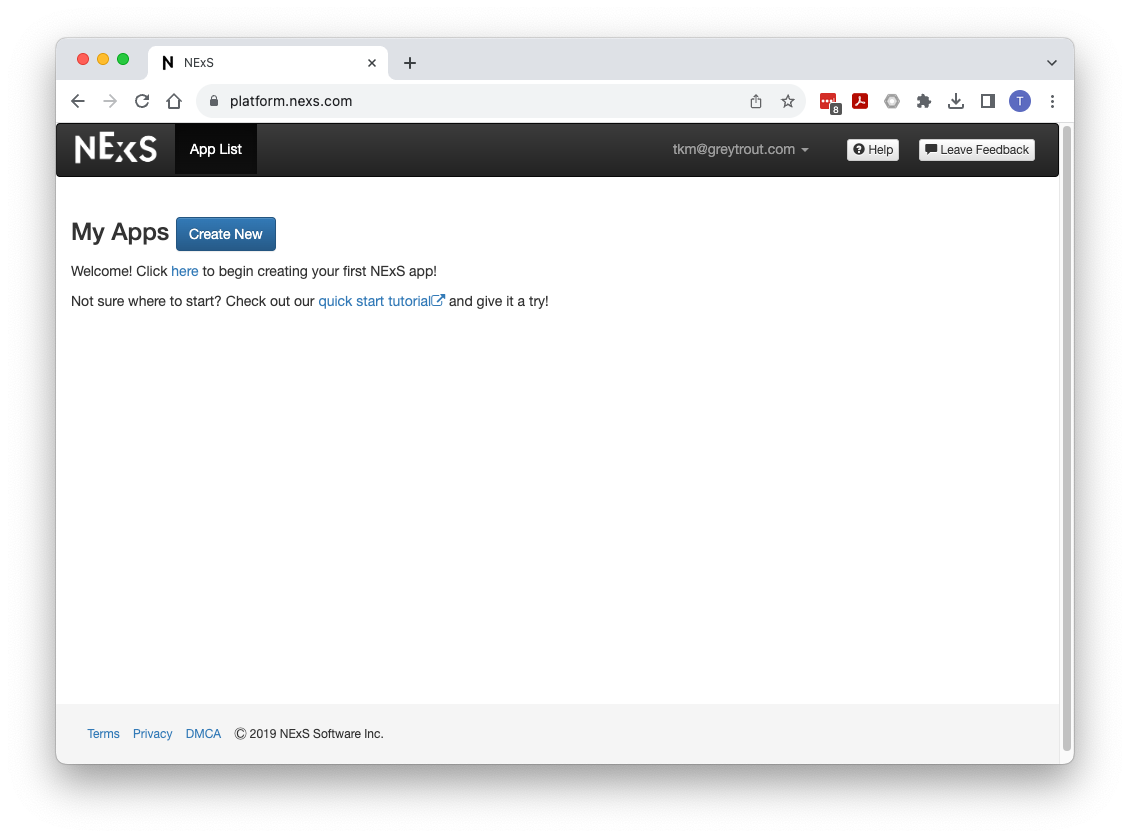This screenshot has height=838, width=1130.
Task: View site security lock info
Action: (x=214, y=101)
